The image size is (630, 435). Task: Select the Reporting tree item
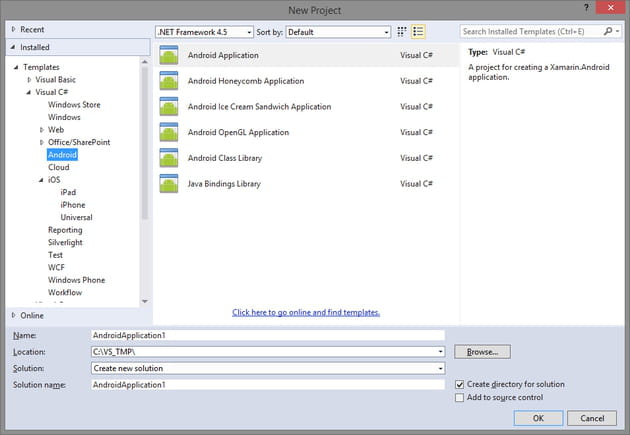click(65, 230)
